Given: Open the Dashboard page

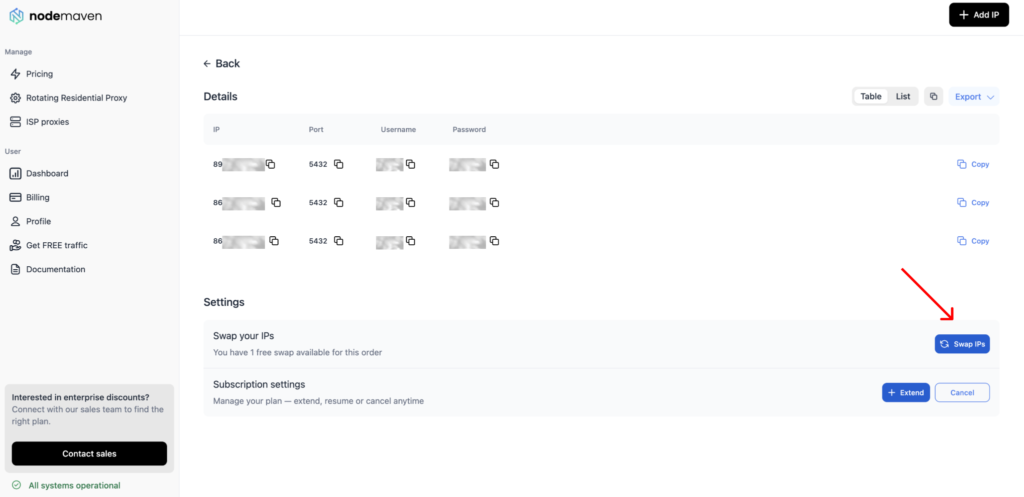Looking at the screenshot, I should pos(47,173).
